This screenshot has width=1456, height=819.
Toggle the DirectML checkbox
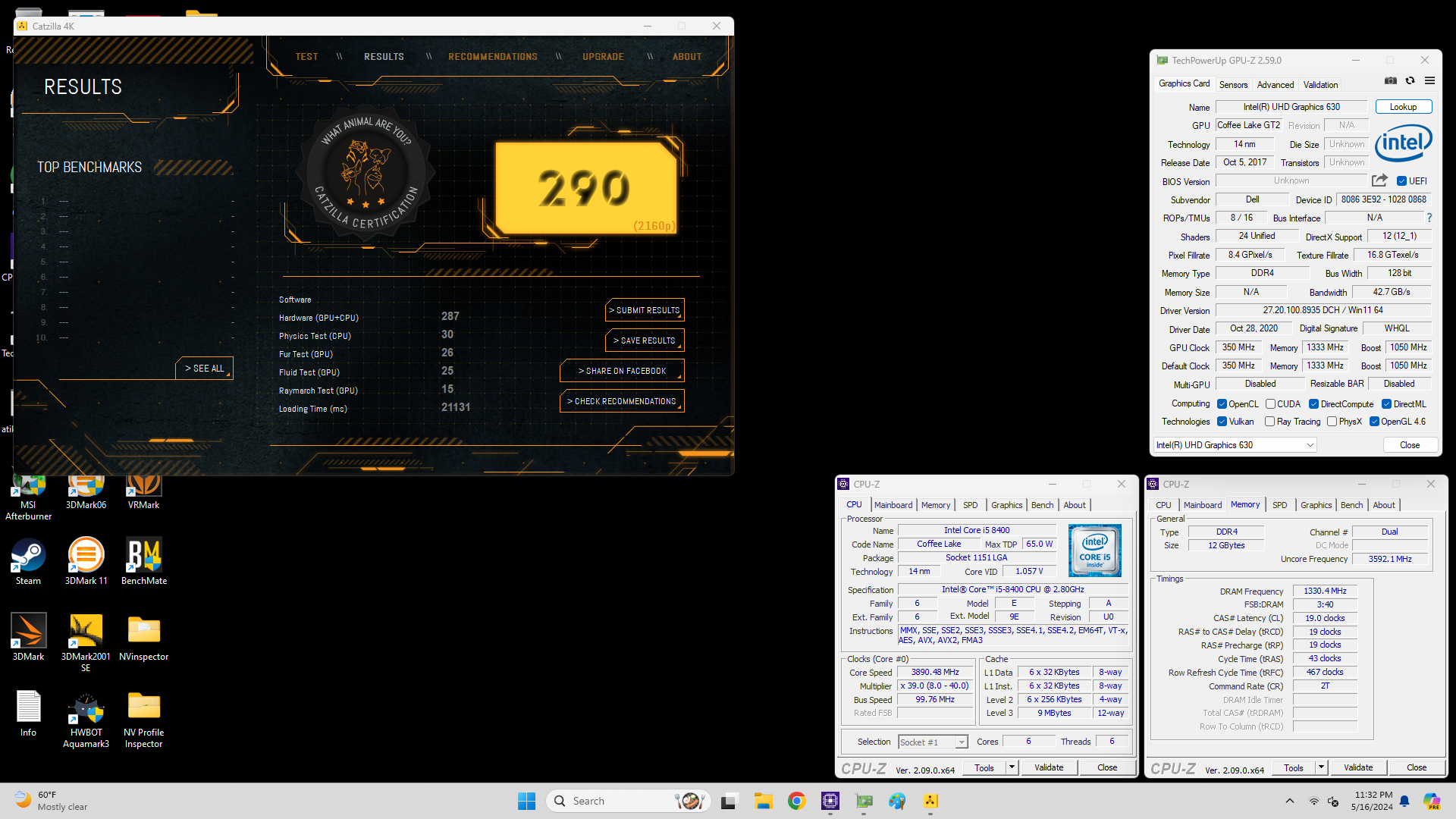pyautogui.click(x=1386, y=403)
